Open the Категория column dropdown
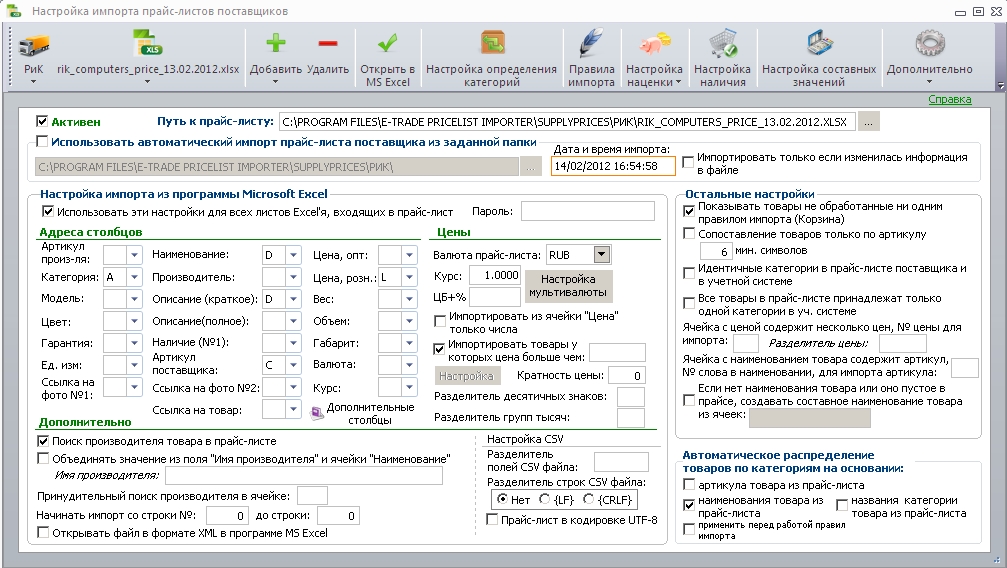 134,278
